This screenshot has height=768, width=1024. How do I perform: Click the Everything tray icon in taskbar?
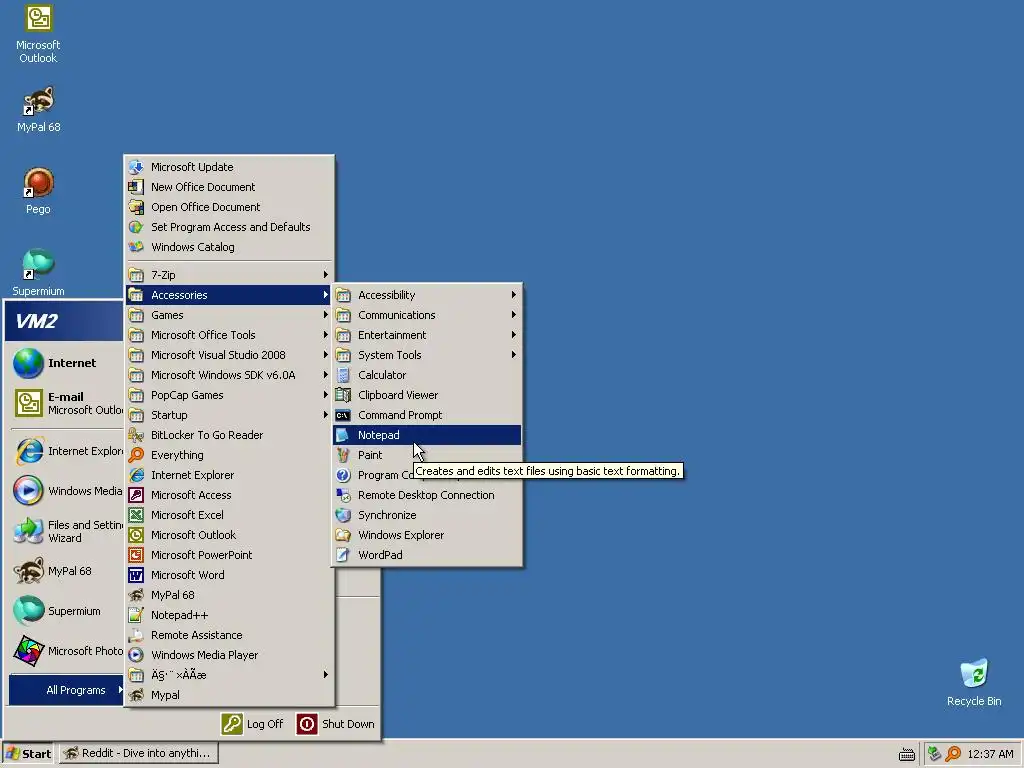point(953,754)
